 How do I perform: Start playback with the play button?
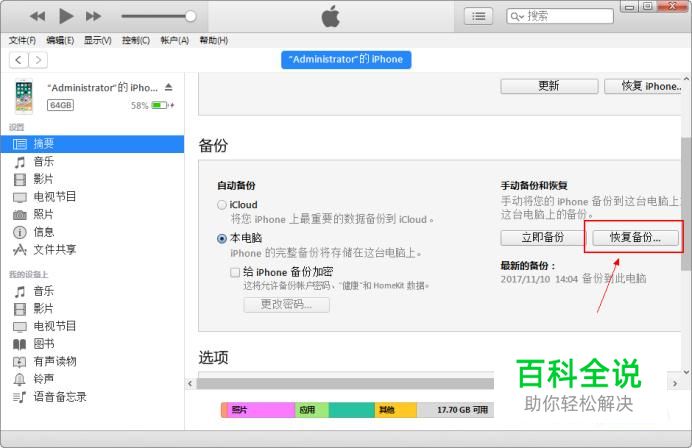click(66, 16)
